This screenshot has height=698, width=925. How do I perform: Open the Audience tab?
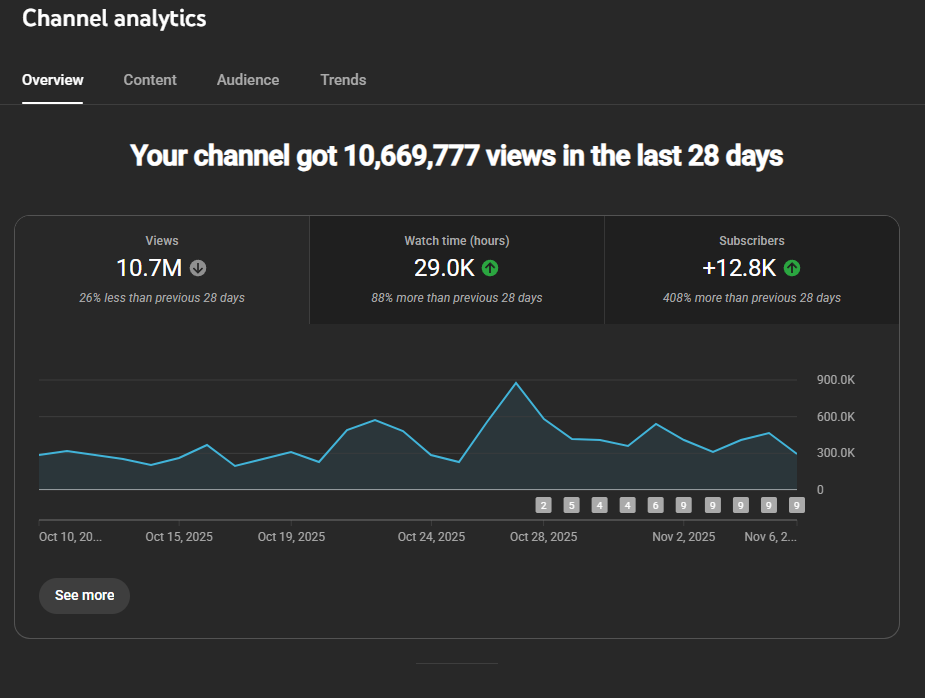click(248, 80)
